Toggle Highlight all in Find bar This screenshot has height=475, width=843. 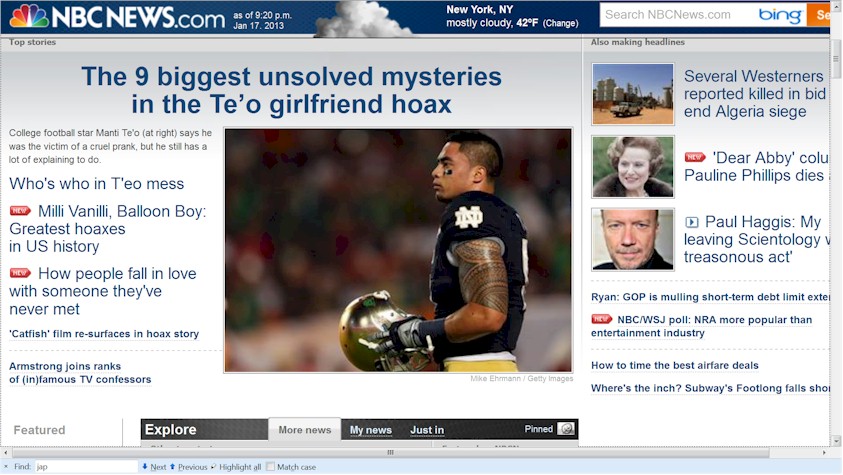click(x=235, y=467)
